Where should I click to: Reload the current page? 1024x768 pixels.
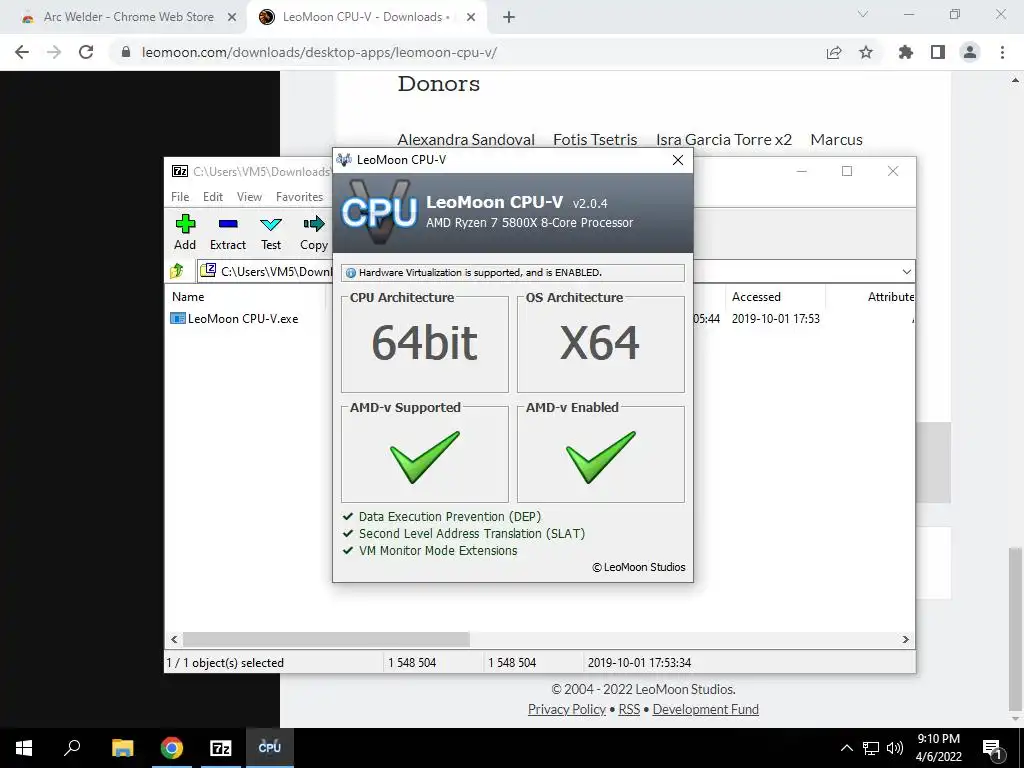point(86,52)
